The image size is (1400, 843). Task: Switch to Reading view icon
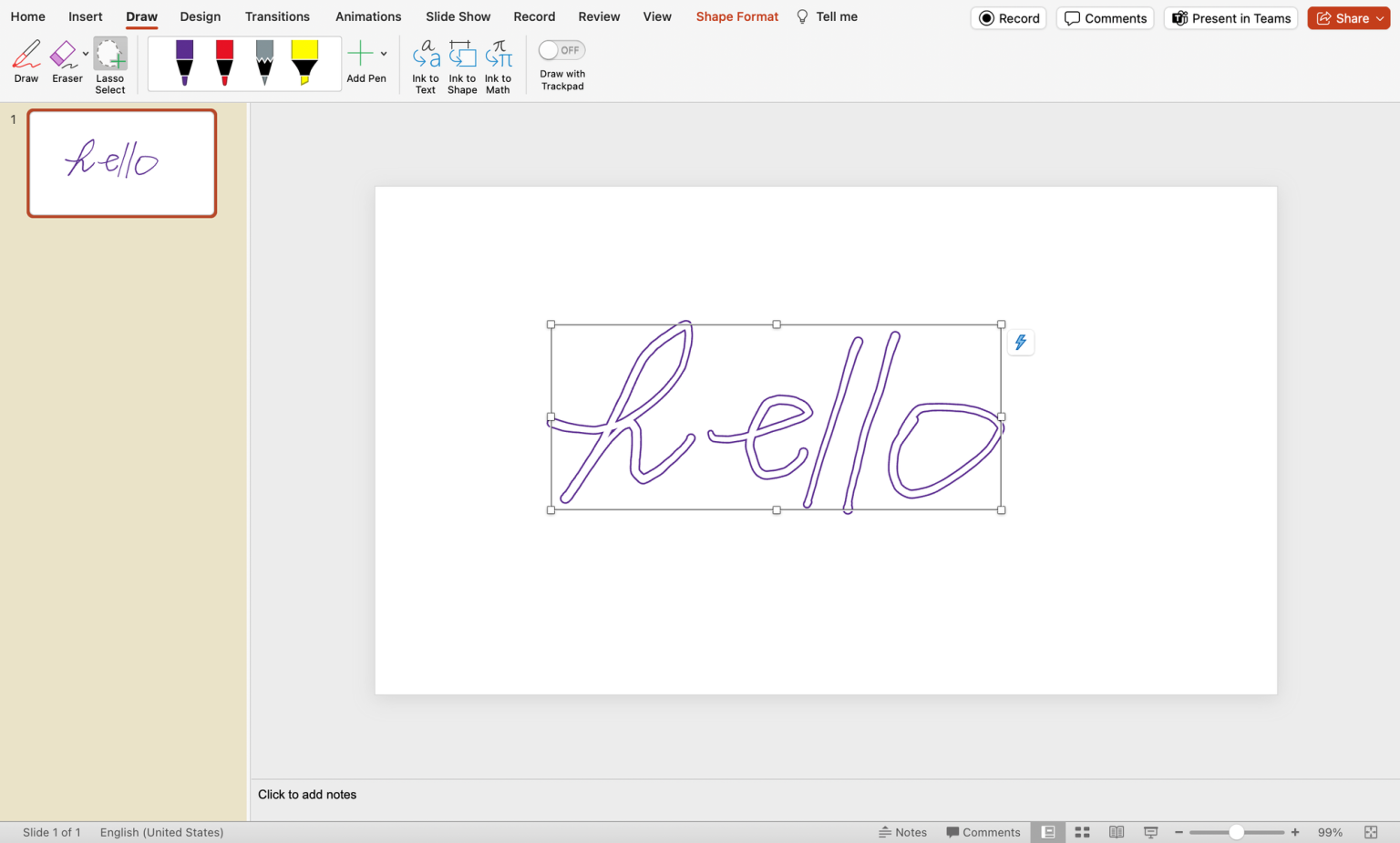tap(1117, 832)
